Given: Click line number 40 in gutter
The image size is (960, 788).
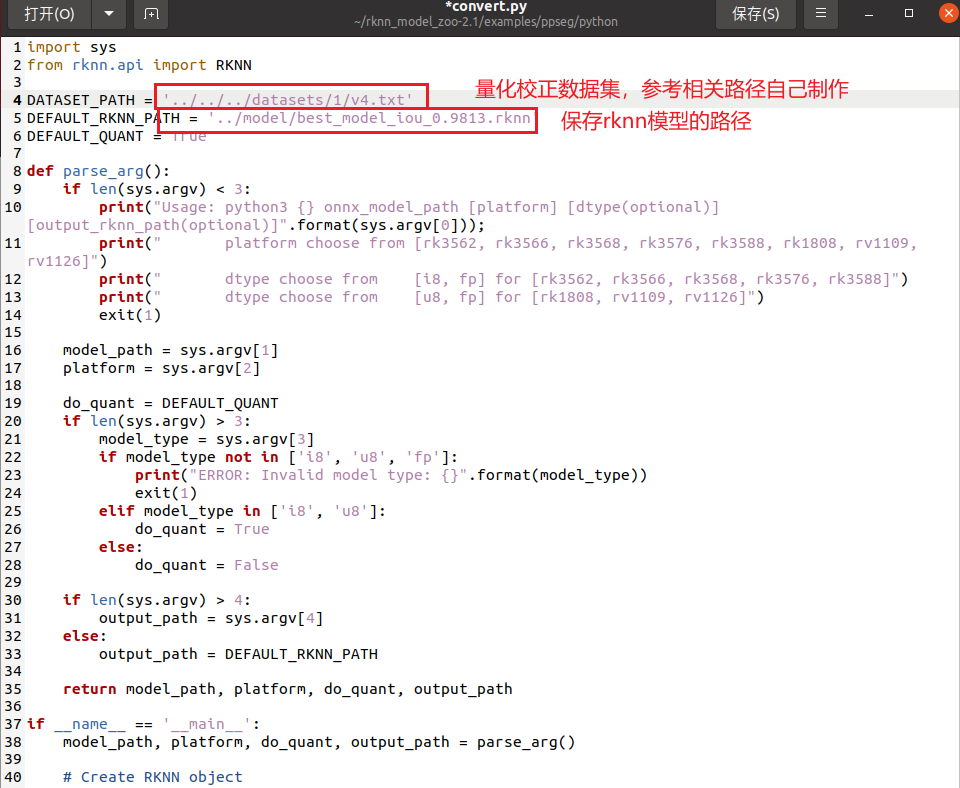Looking at the screenshot, I should [13, 778].
